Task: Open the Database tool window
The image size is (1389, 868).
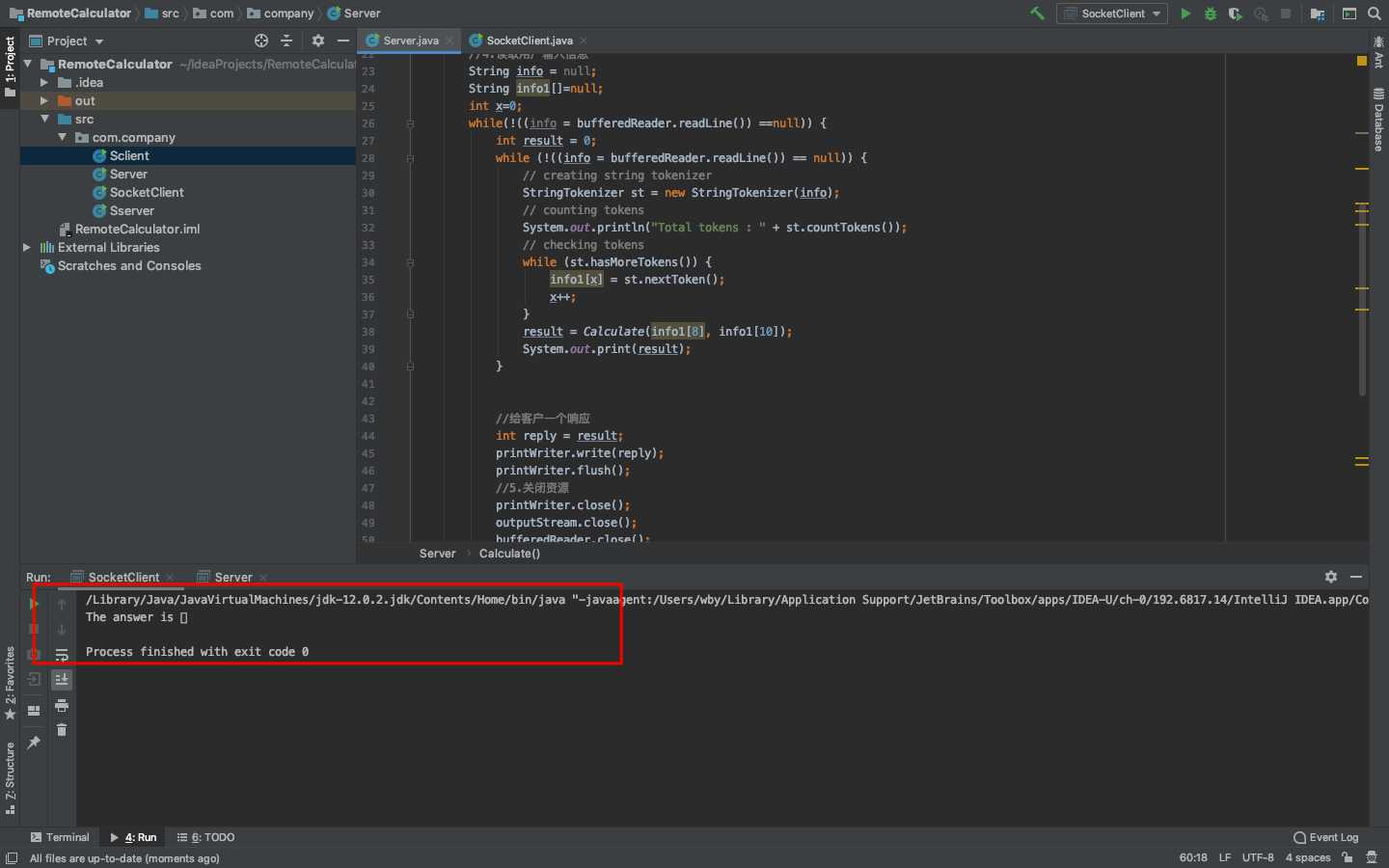Action: point(1378,120)
